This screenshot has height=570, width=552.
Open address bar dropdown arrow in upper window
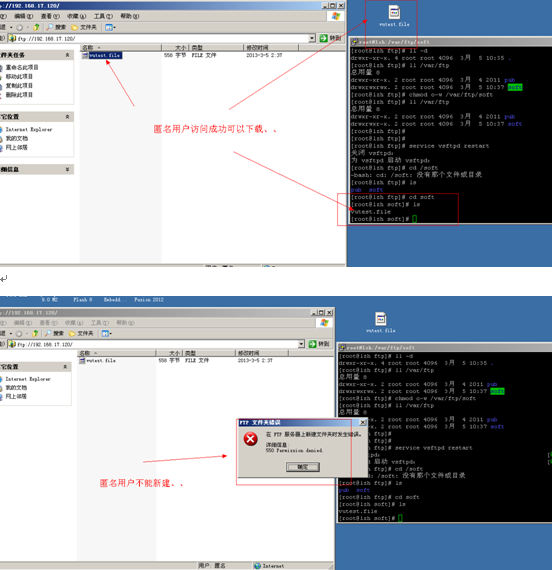click(312, 38)
